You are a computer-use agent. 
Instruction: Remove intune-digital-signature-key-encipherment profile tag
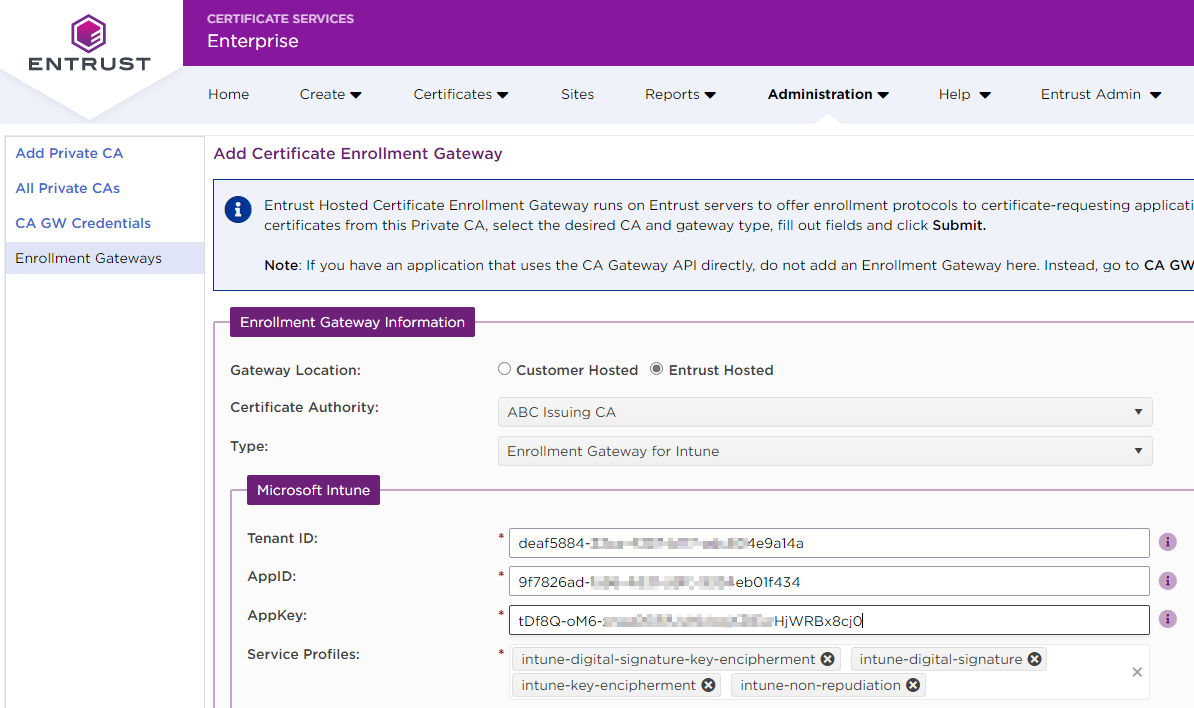pos(827,659)
